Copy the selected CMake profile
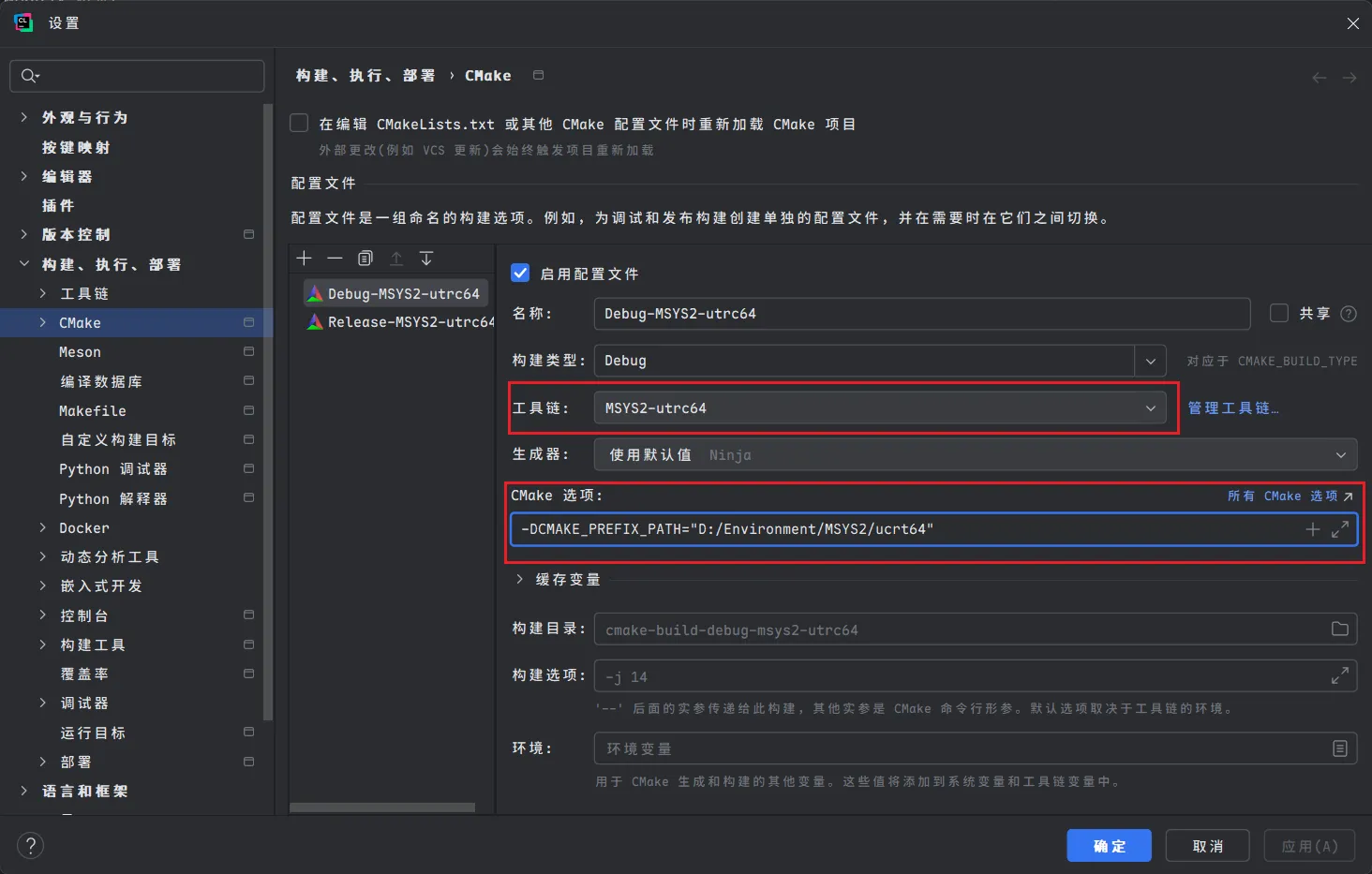 coord(365,258)
